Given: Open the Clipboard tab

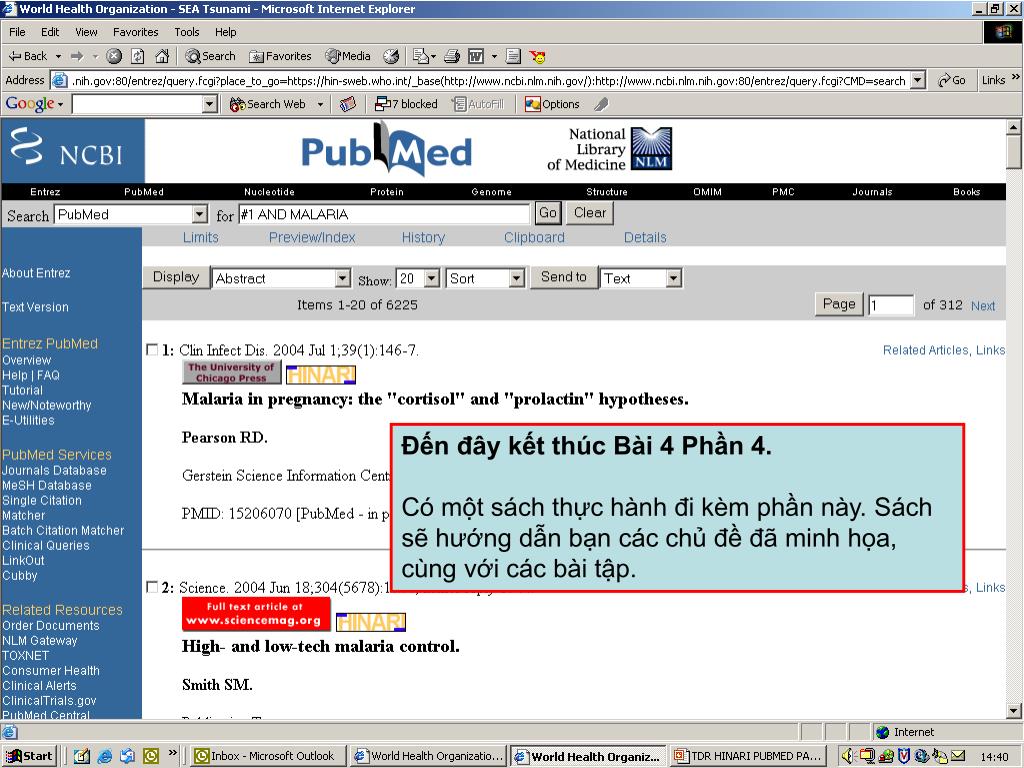Looking at the screenshot, I should click(534, 238).
